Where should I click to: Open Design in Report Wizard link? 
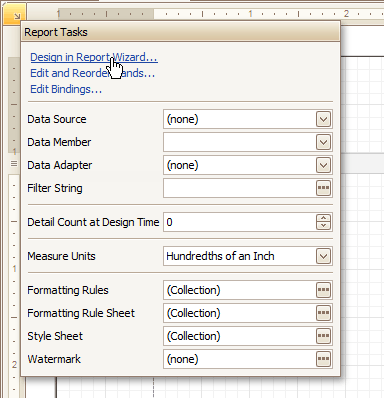pyautogui.click(x=94, y=57)
